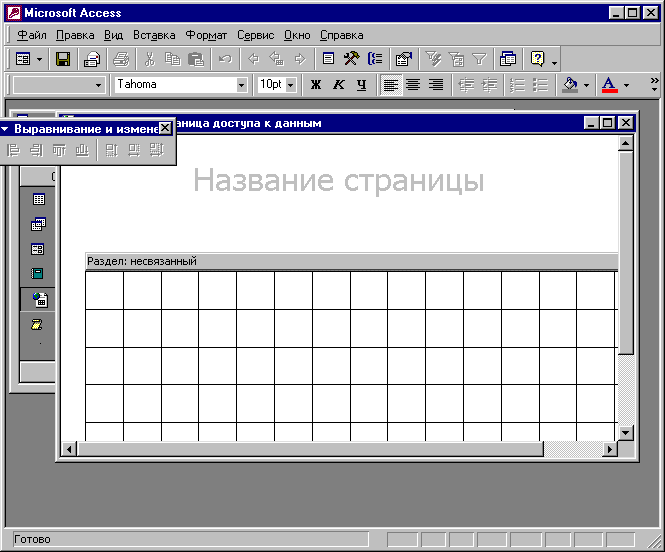Toggle align left text
Screen dimensions: 665x552
click(391, 85)
